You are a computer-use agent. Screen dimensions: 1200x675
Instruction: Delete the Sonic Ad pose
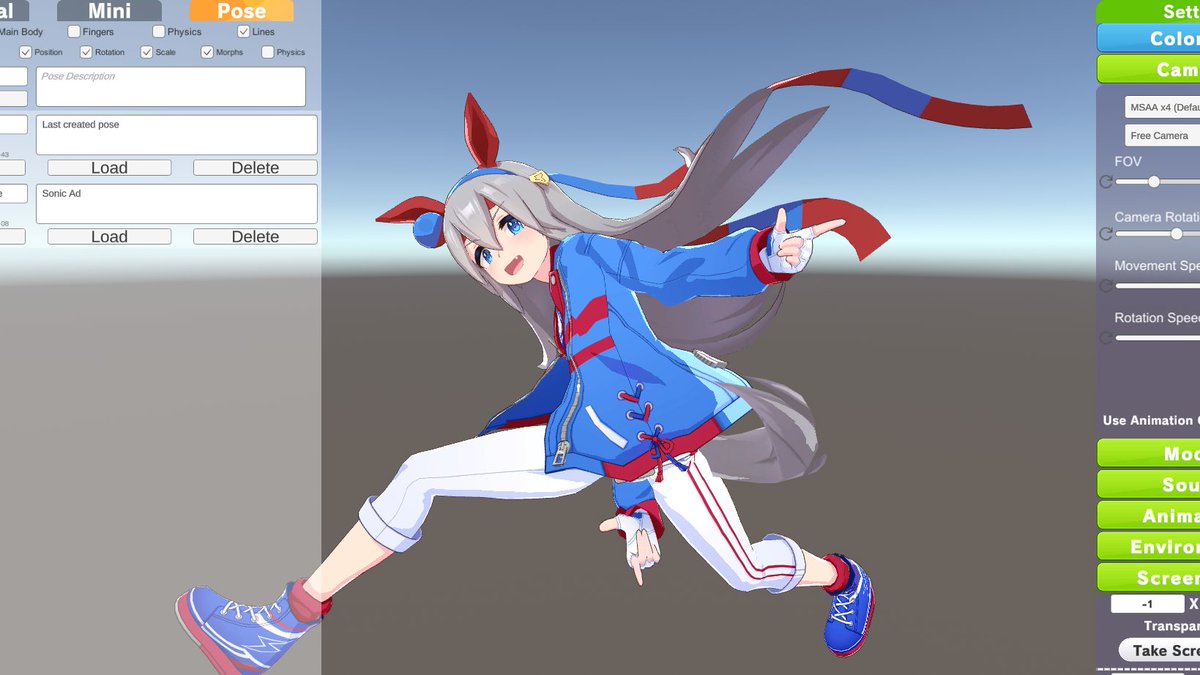[255, 237]
